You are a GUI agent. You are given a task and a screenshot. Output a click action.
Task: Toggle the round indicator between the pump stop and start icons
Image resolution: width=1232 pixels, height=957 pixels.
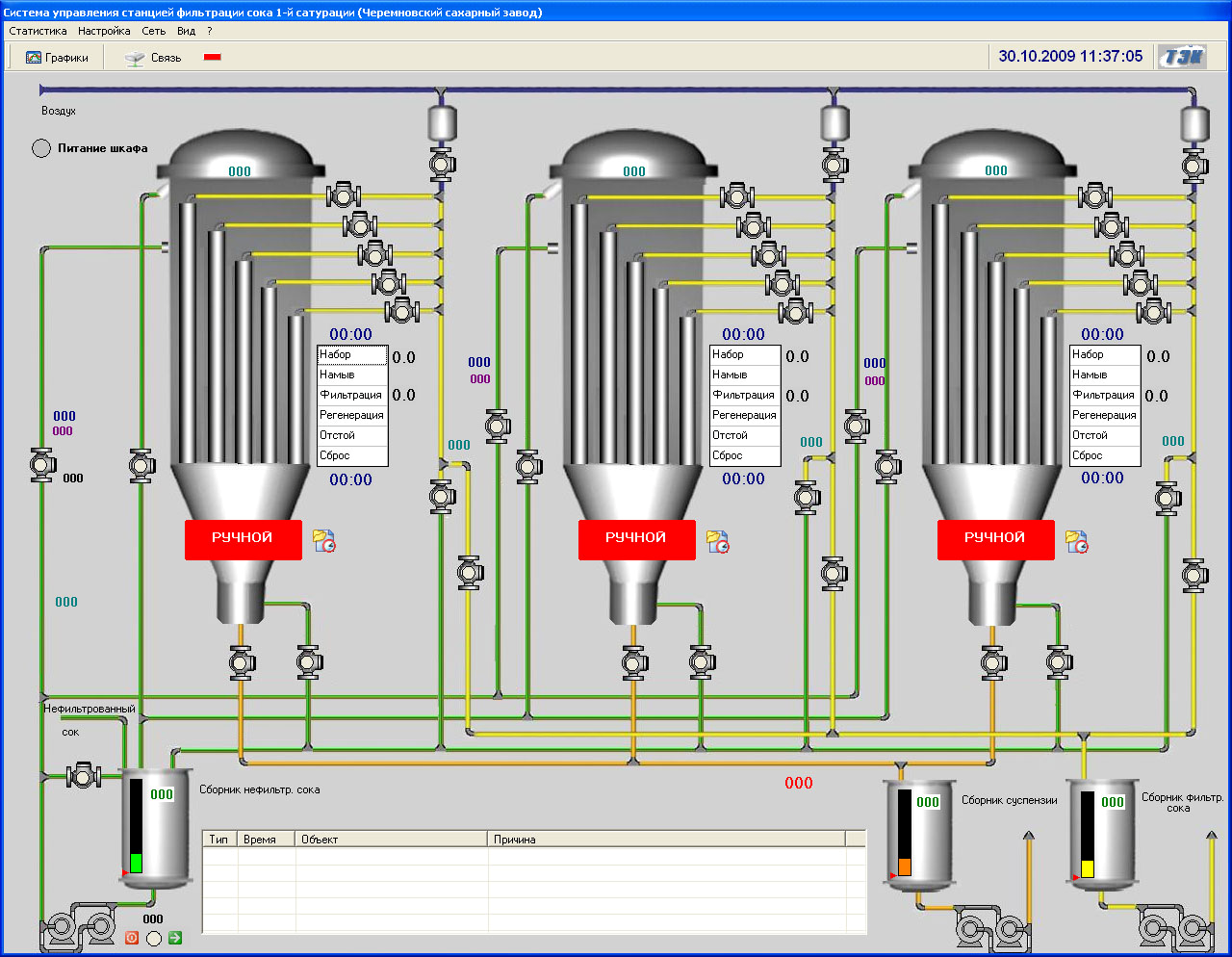(x=154, y=938)
